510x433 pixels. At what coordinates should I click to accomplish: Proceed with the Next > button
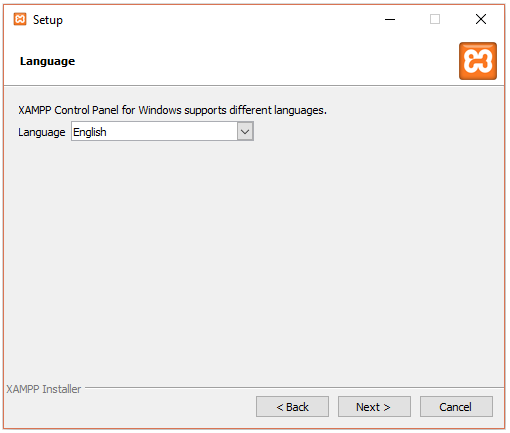pyautogui.click(x=374, y=407)
